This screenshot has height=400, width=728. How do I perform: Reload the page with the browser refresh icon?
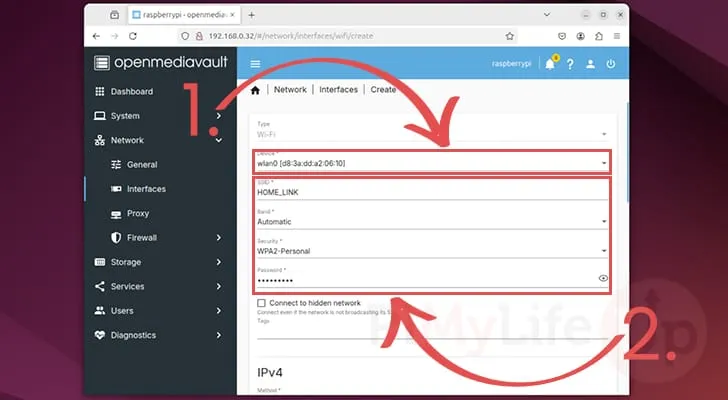click(133, 36)
